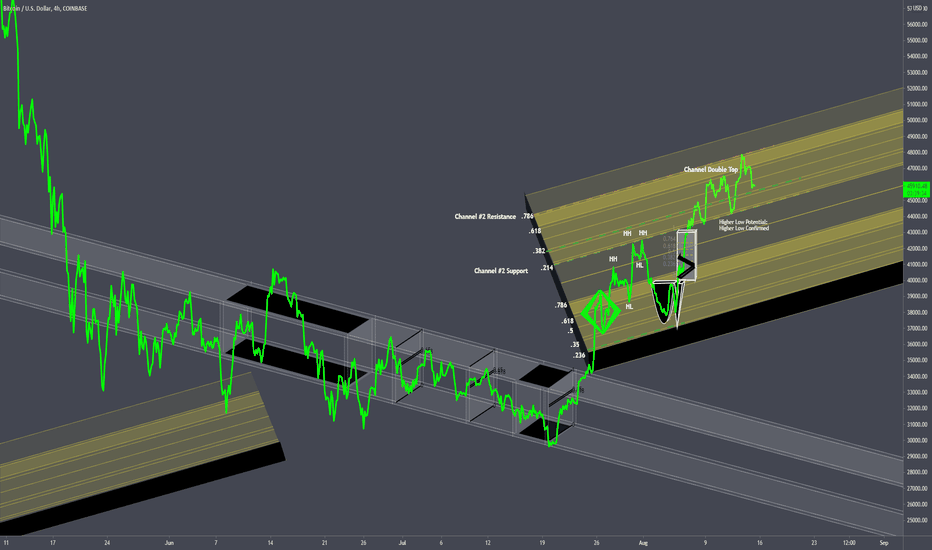
Task: Click the 23 date label on time axis
Action: [814, 543]
